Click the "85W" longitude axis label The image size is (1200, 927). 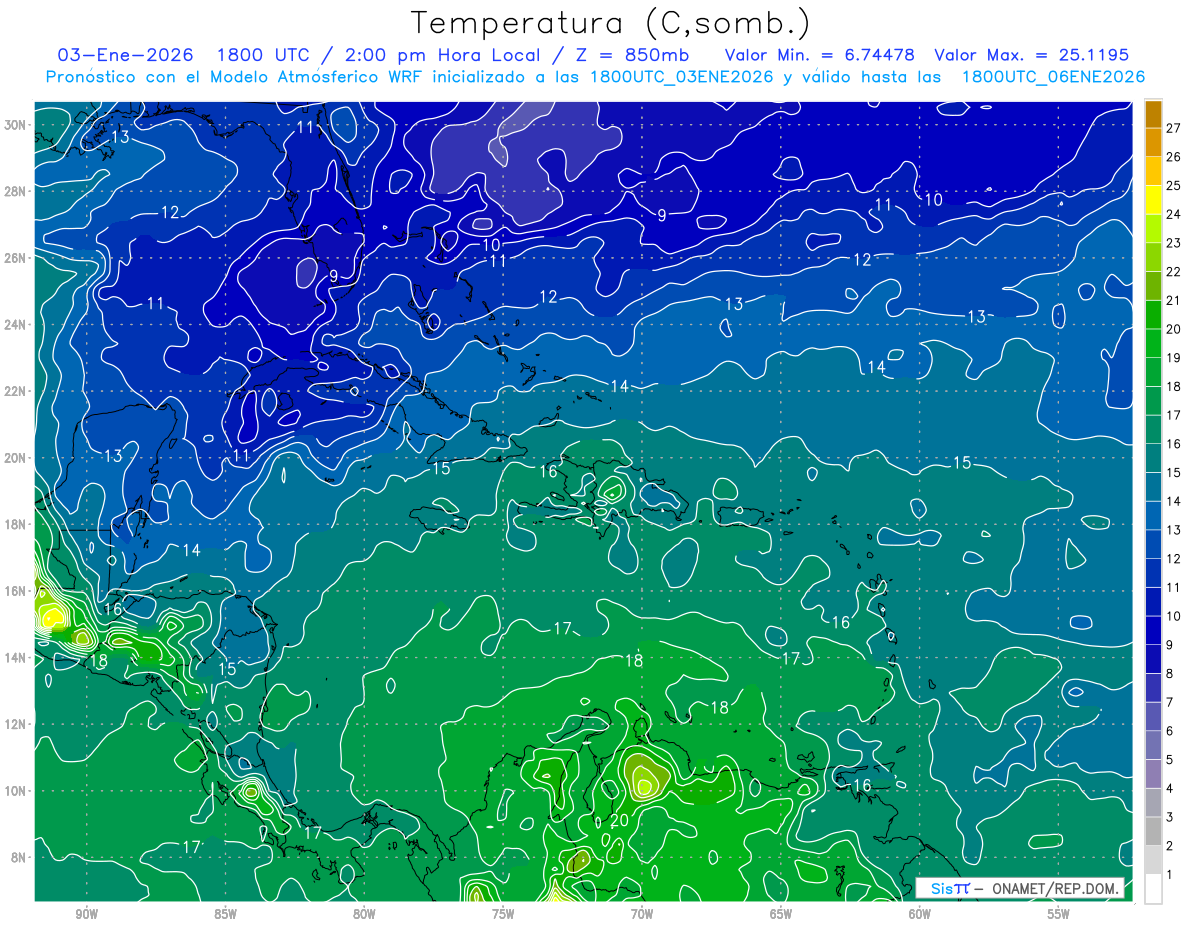point(225,914)
